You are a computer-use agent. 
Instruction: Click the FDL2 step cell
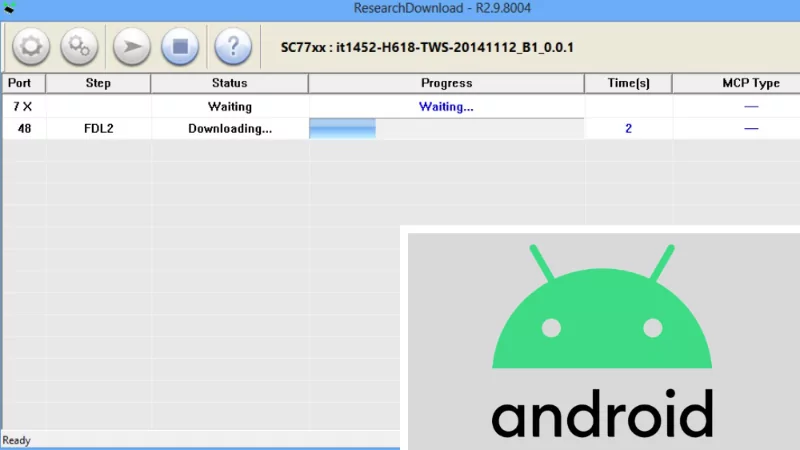98,129
